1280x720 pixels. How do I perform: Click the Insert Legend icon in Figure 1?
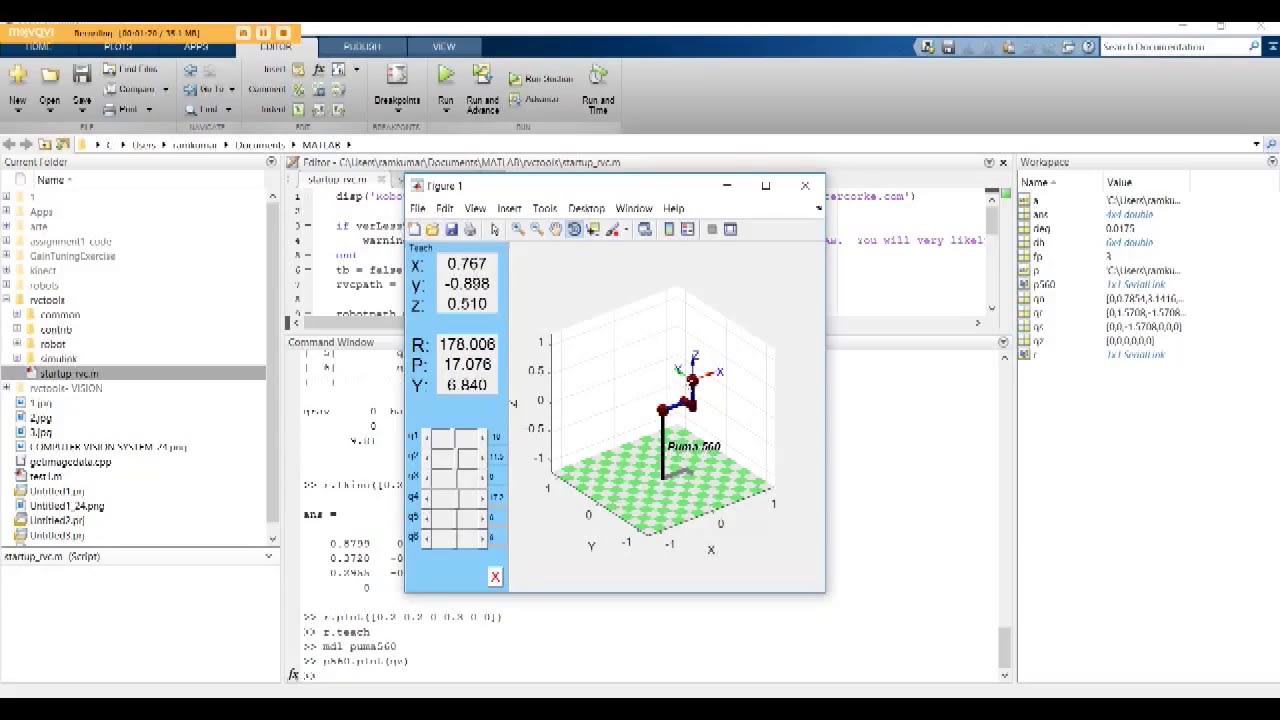tap(688, 229)
